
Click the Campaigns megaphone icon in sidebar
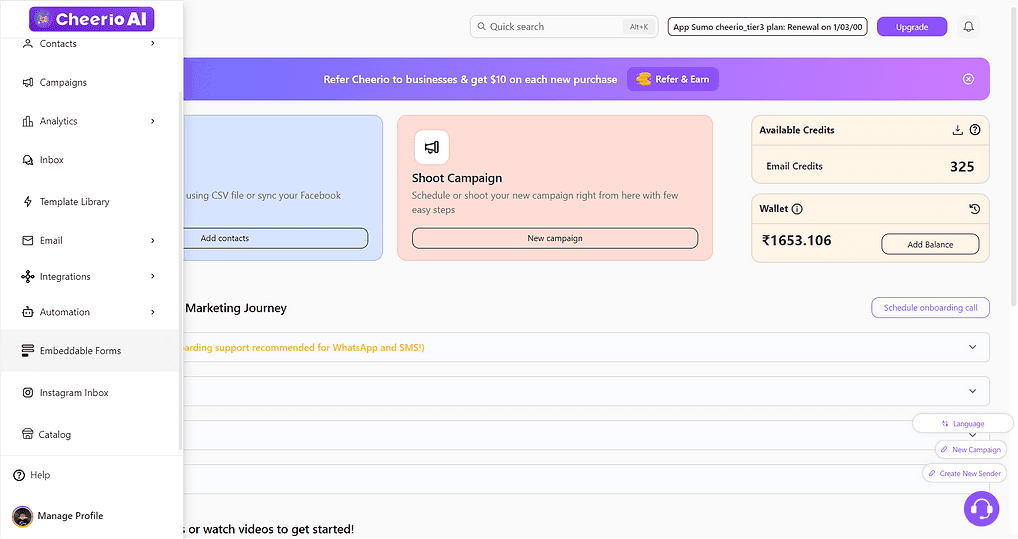pos(27,82)
